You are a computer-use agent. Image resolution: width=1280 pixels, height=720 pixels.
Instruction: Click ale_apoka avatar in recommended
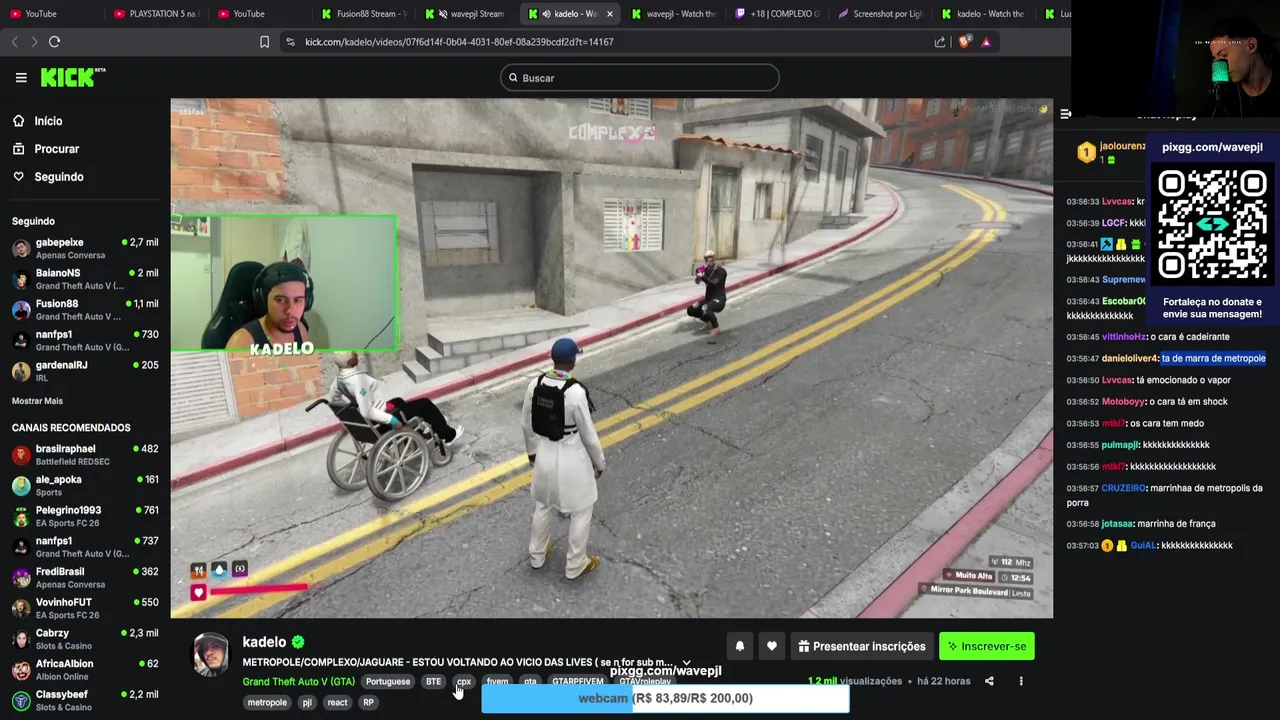coord(21,486)
